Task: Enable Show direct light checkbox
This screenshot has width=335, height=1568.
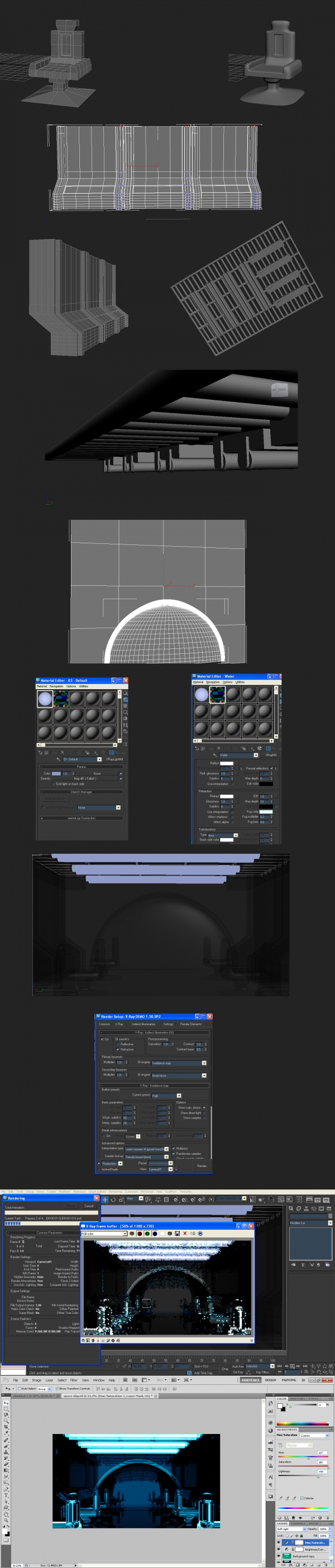Action: click(204, 1113)
